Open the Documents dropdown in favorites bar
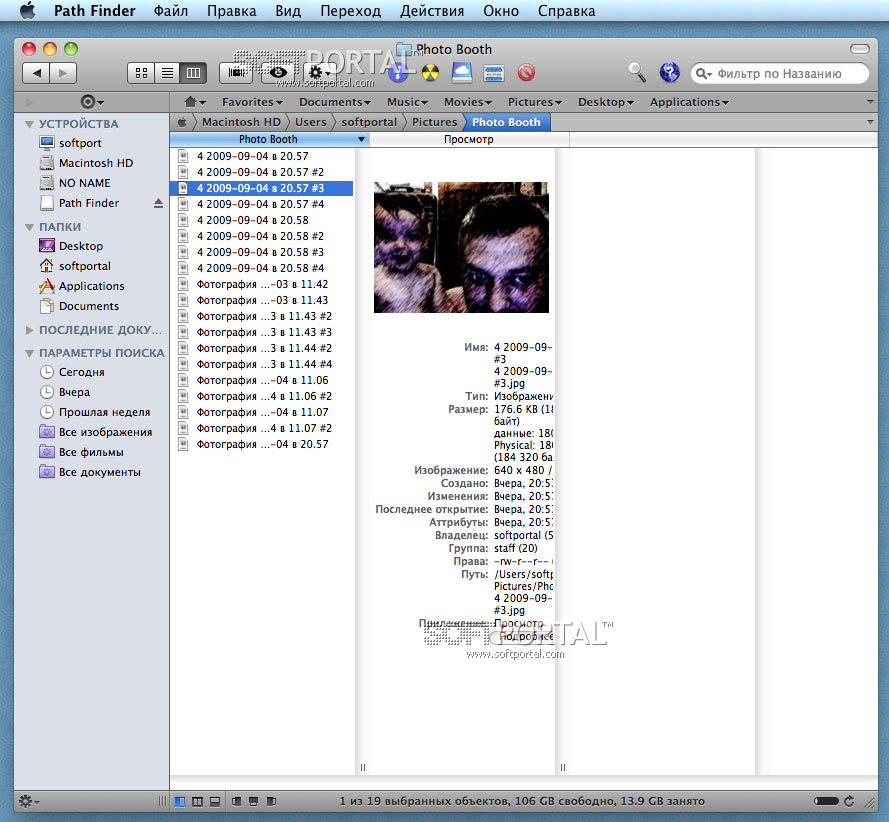The width and height of the screenshot is (889, 822). 335,102
